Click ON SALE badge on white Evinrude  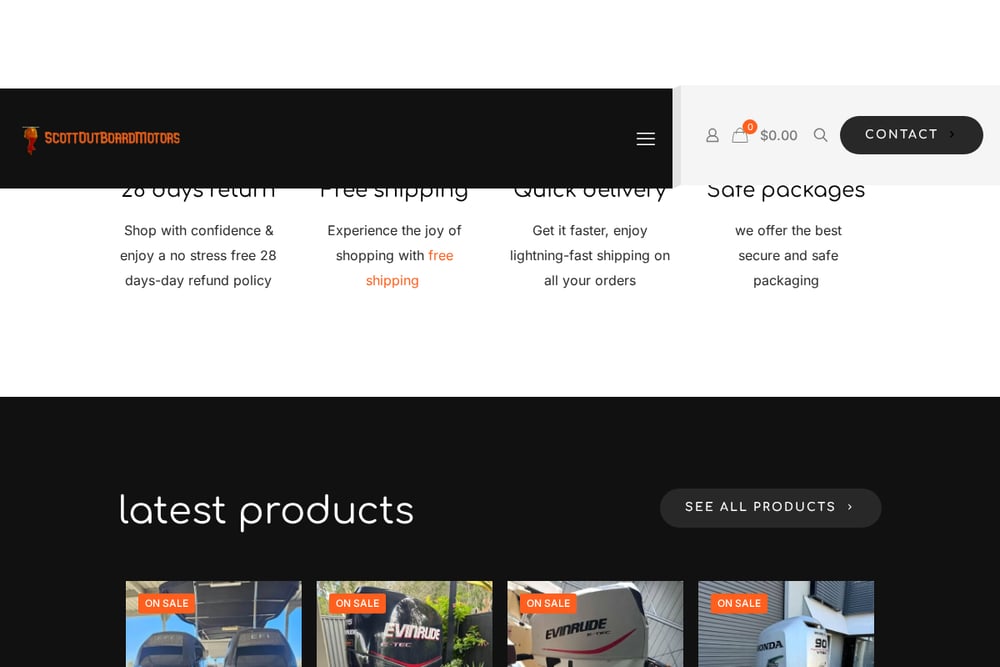548,603
